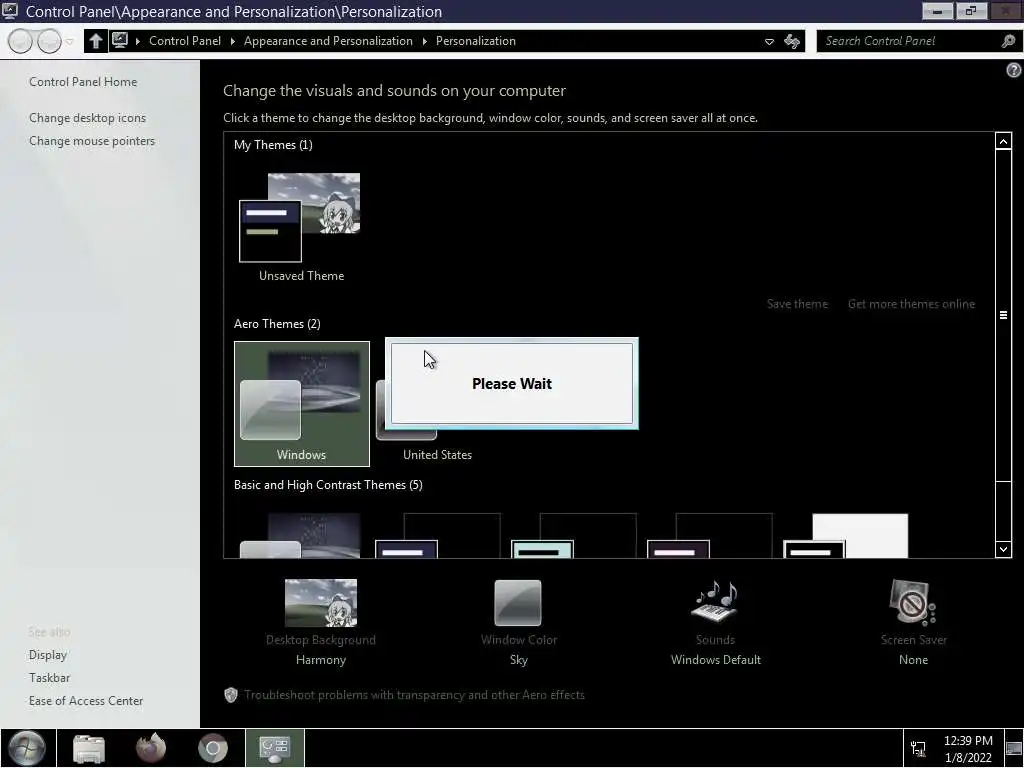The width and height of the screenshot is (1024, 768).
Task: Click the Aero troubleshoot shield icon
Action: [231, 695]
